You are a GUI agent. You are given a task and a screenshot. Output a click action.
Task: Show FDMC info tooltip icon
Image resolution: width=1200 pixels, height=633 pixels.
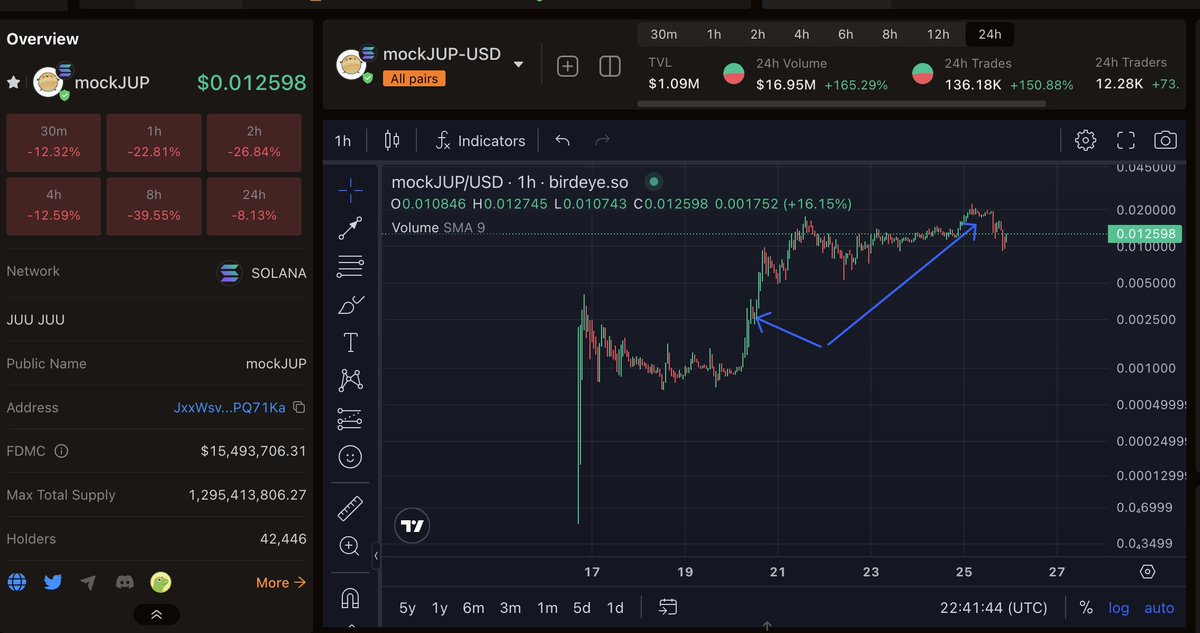point(61,451)
